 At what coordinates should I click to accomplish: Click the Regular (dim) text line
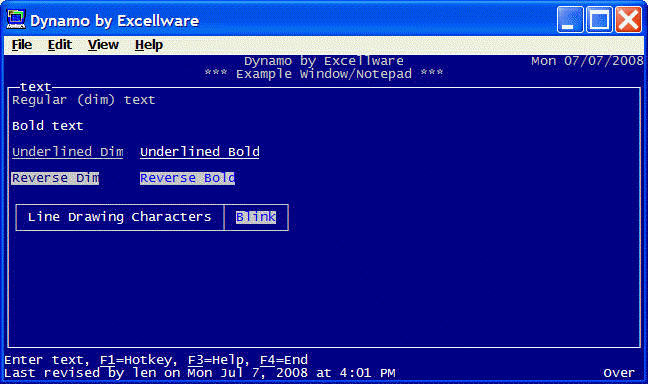83,100
